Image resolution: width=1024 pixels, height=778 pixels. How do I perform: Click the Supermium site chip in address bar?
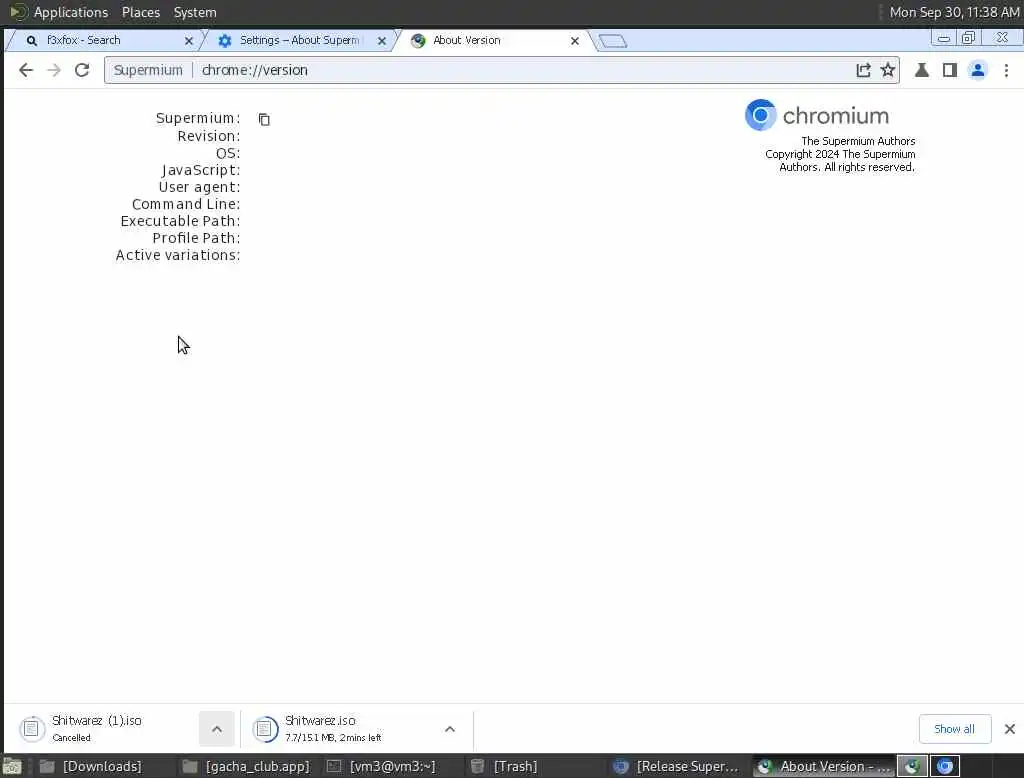[148, 70]
